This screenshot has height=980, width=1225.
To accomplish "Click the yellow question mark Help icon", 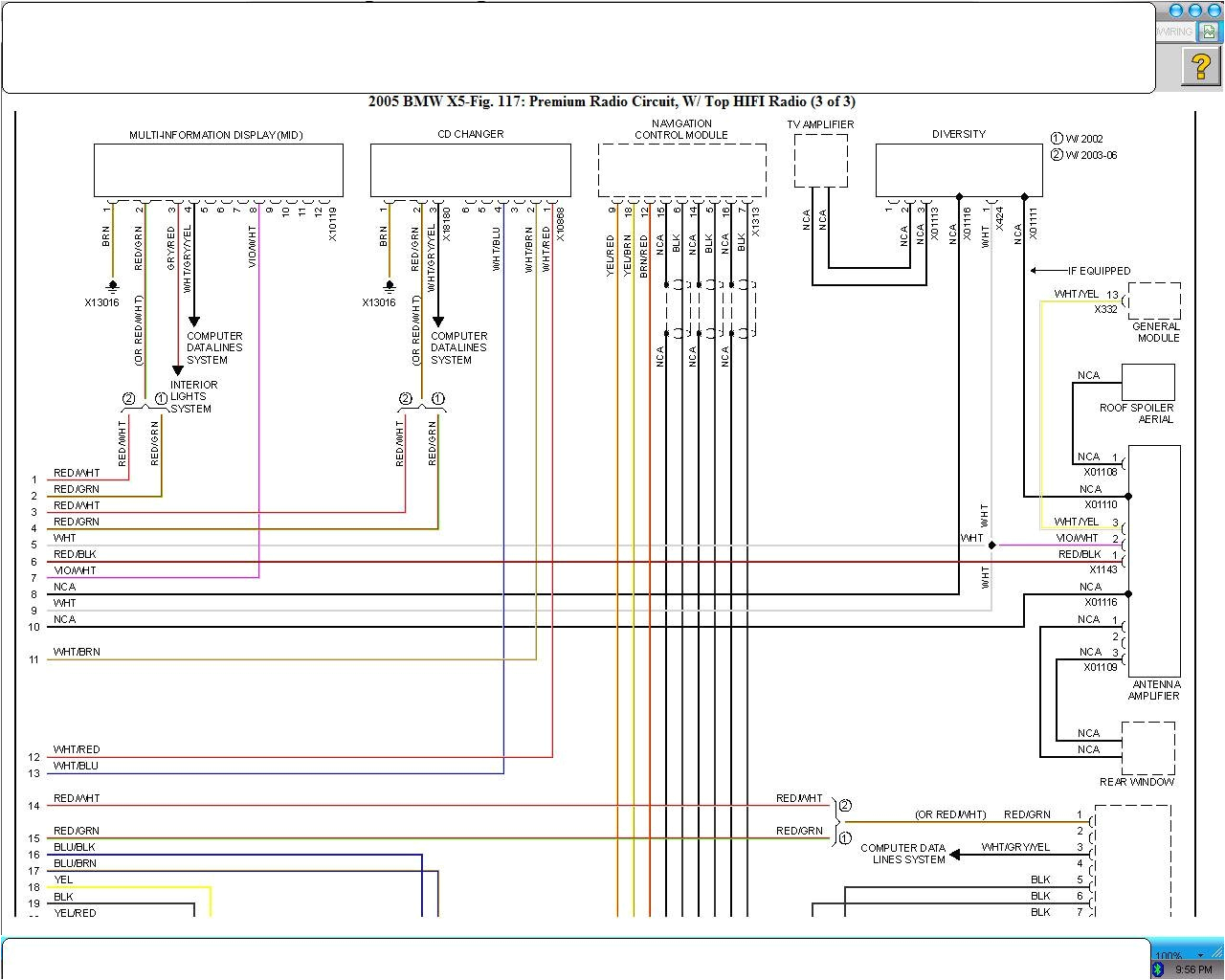I will pos(1199,68).
